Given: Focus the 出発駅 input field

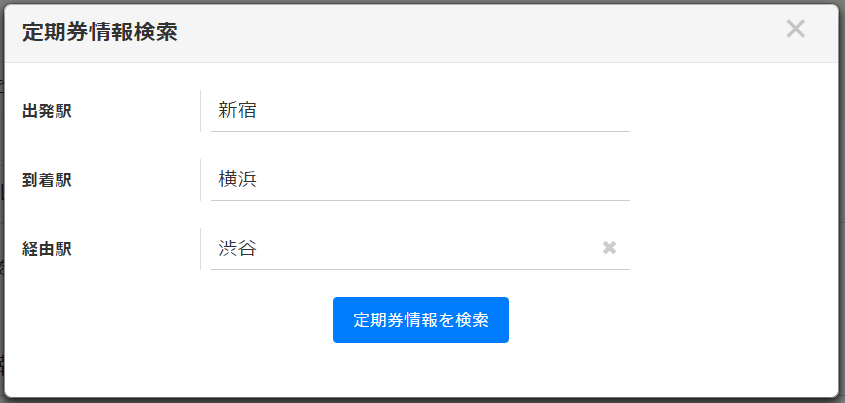Looking at the screenshot, I should (x=420, y=111).
